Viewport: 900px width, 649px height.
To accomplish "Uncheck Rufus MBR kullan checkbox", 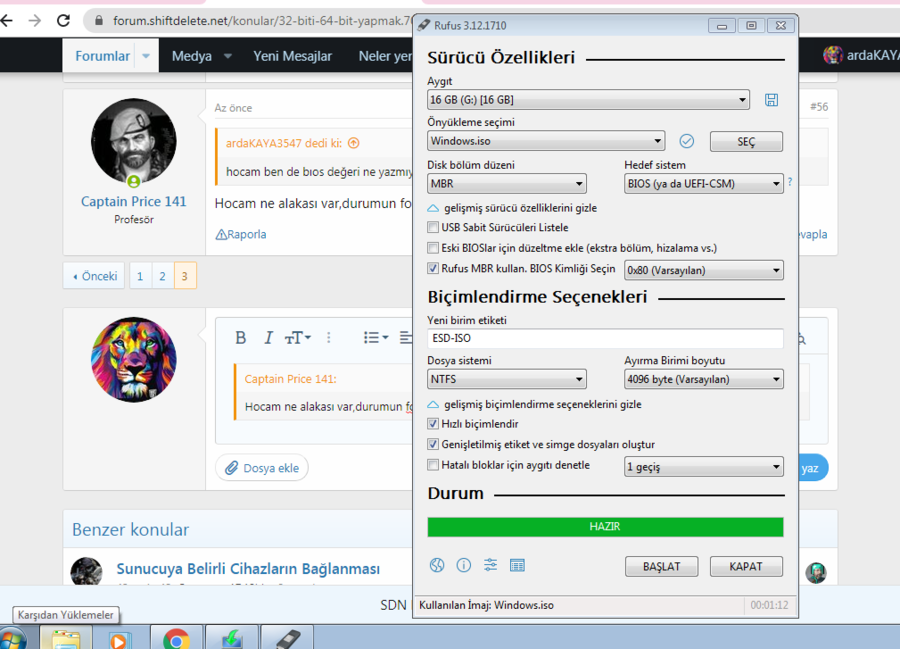I will tap(433, 268).
